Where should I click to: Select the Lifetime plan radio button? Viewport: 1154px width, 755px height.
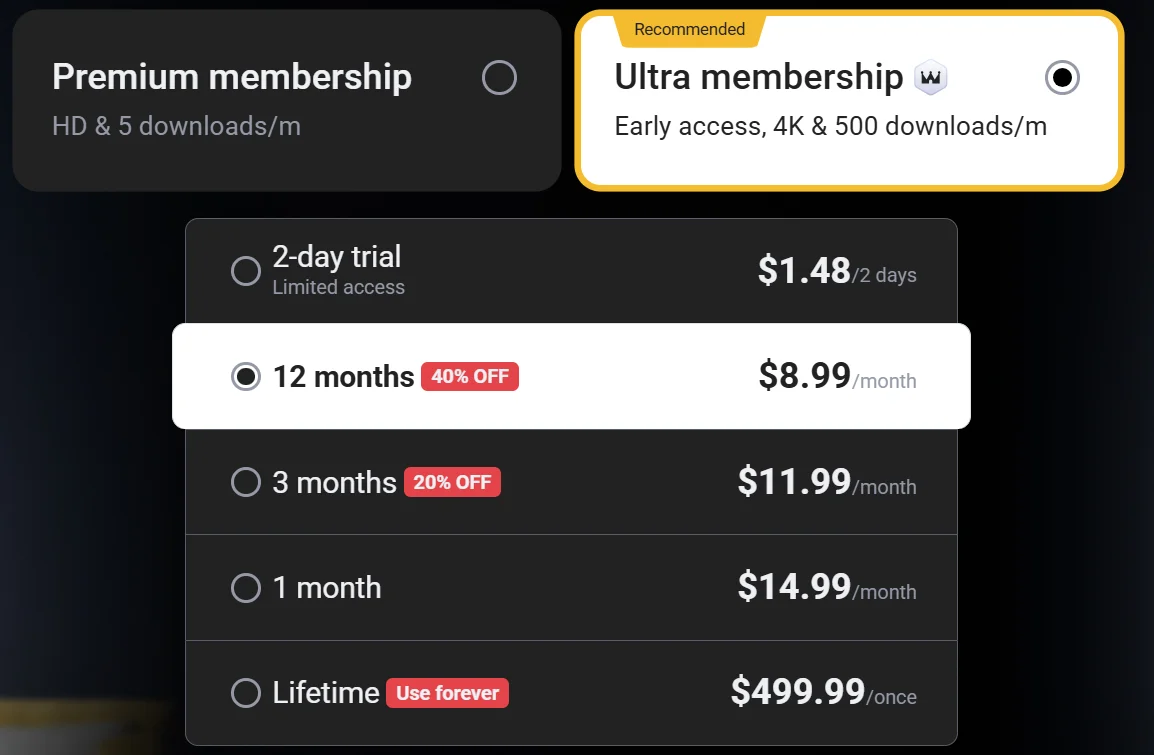point(246,693)
